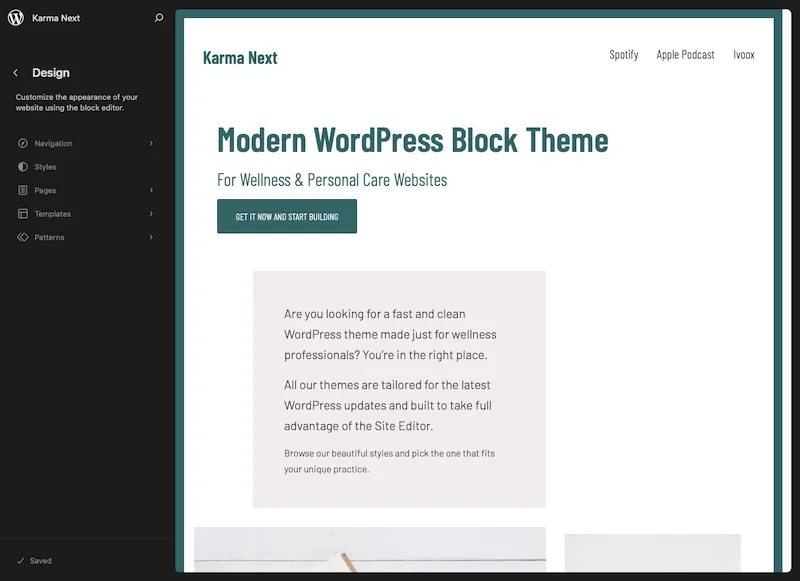Expand the Navigation chevron

click(x=151, y=143)
